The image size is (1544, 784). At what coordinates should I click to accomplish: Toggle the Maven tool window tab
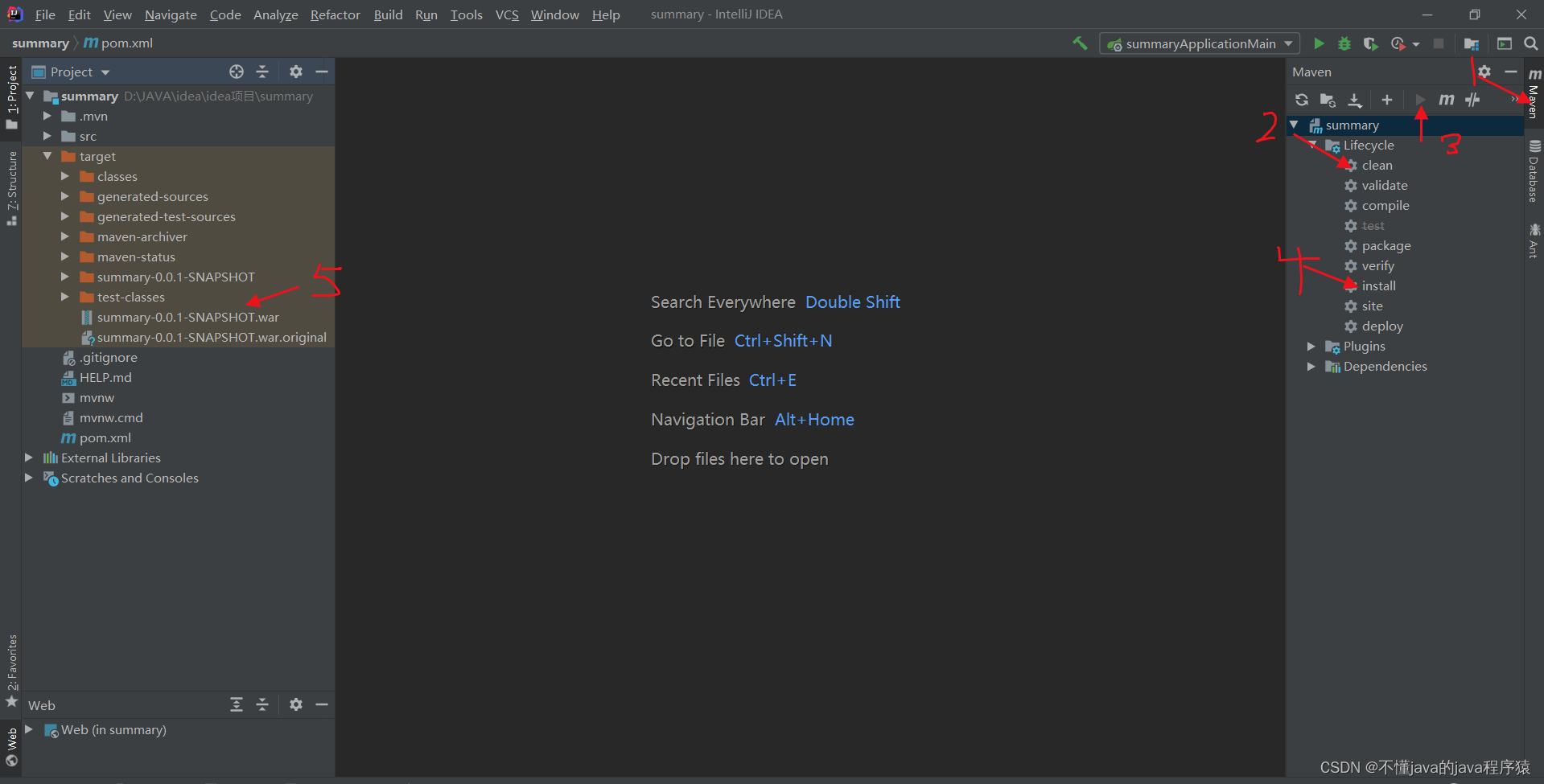click(1534, 93)
